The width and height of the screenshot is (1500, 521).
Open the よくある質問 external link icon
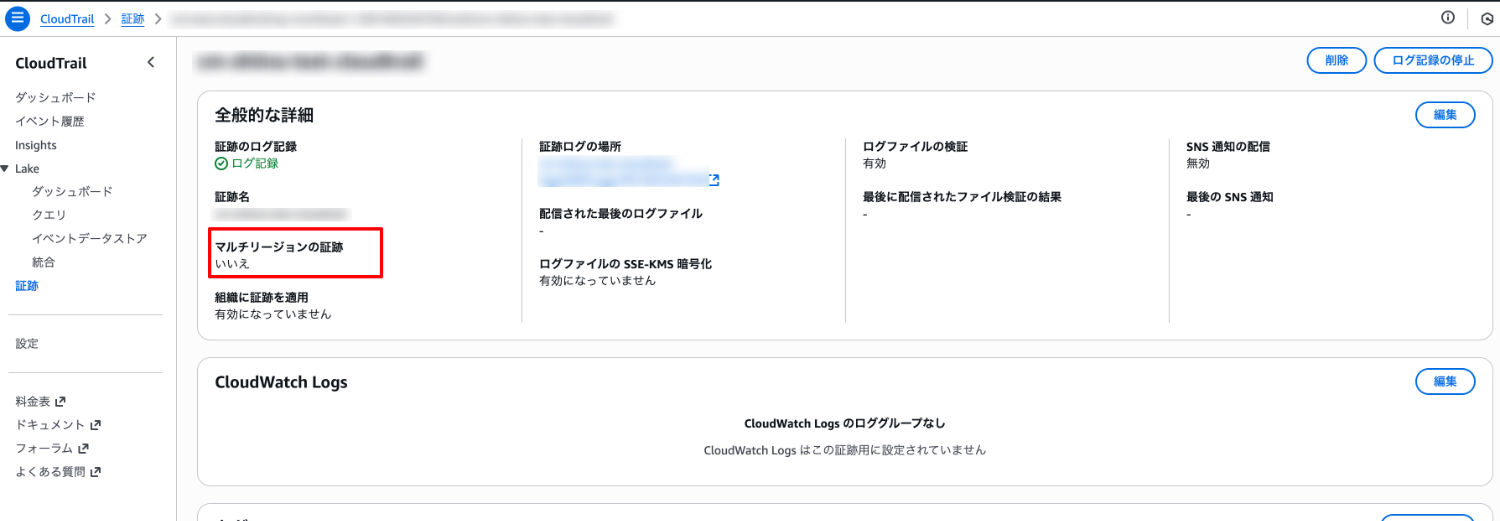click(x=95, y=472)
